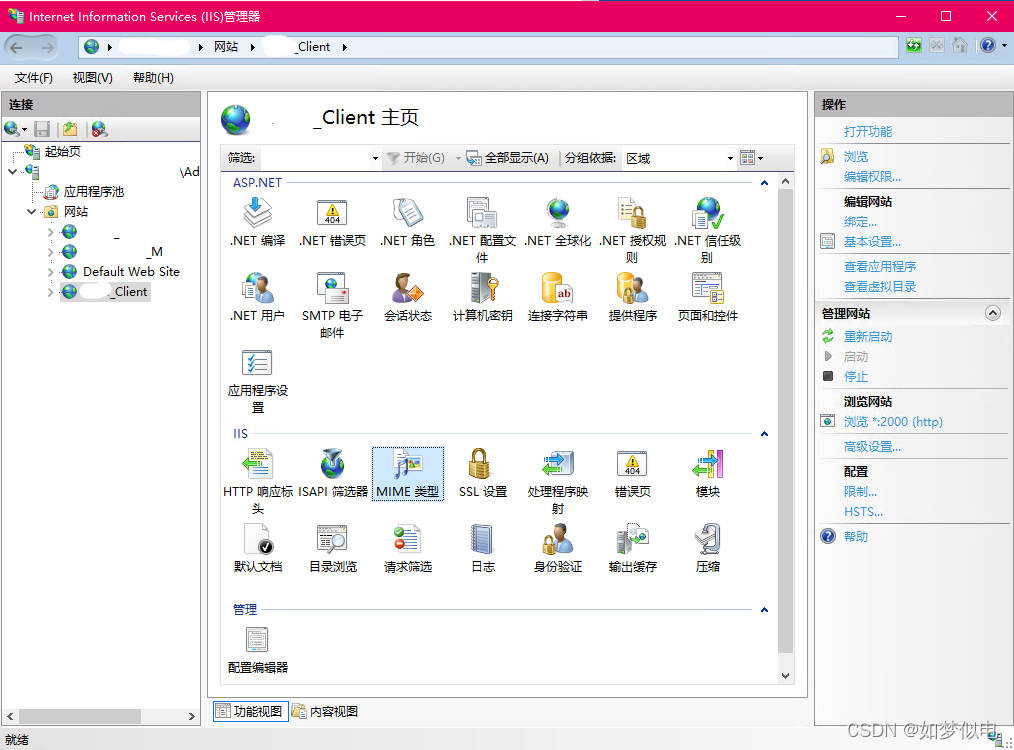Switch to the 内容视图 tab

coord(325,711)
